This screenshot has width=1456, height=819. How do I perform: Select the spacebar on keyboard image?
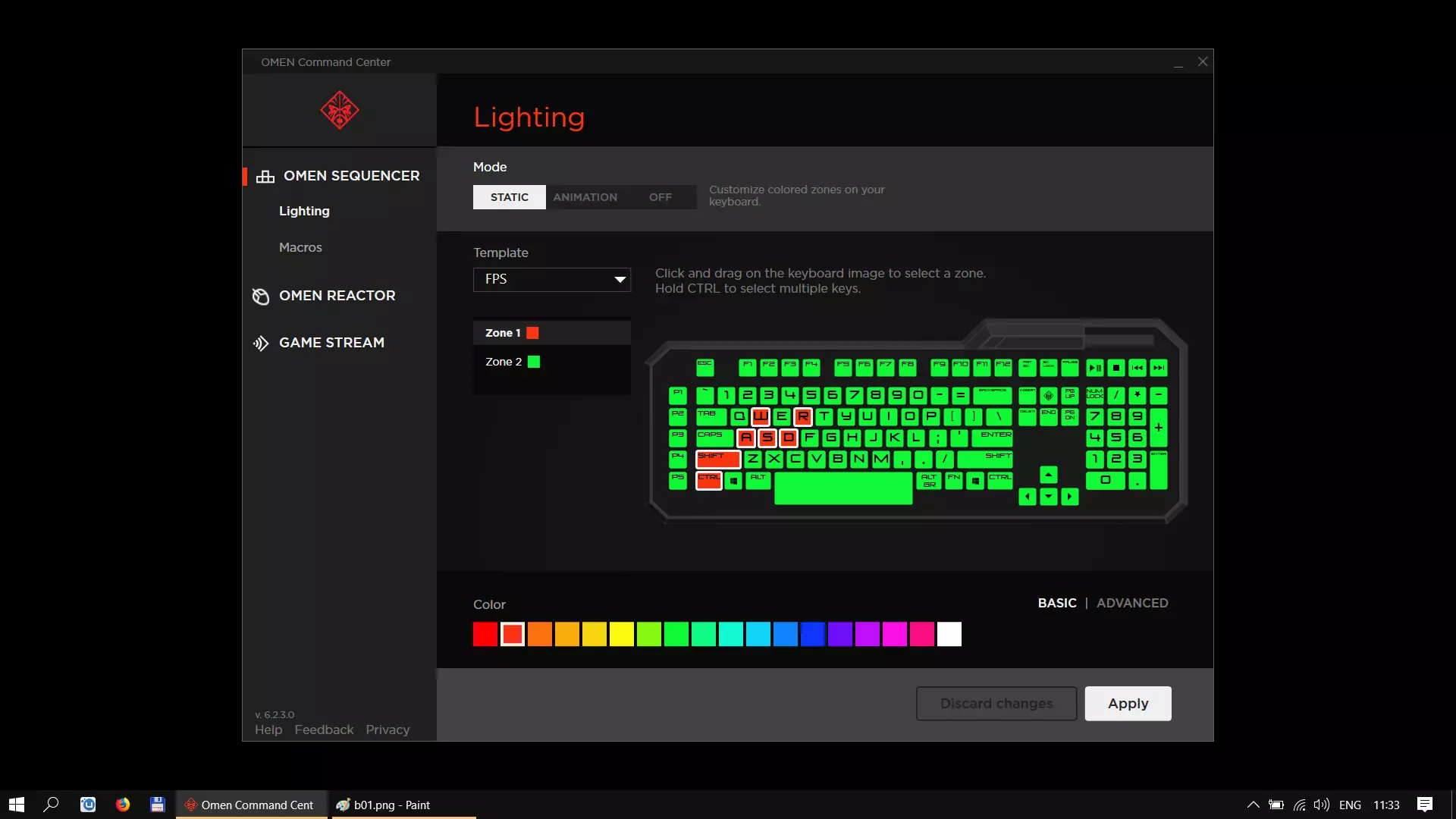point(843,488)
